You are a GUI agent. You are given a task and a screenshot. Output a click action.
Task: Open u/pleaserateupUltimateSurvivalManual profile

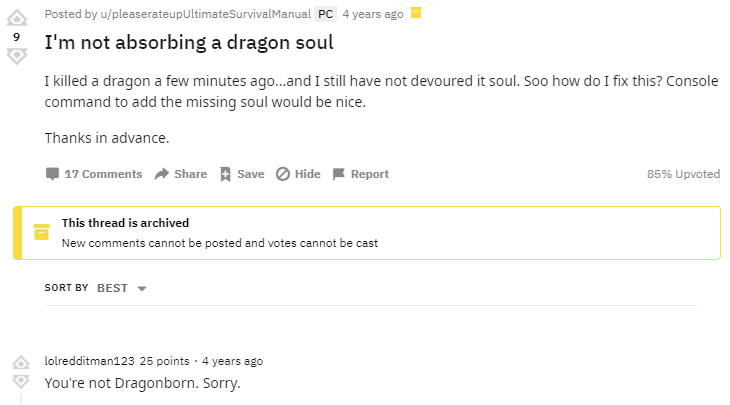point(198,14)
